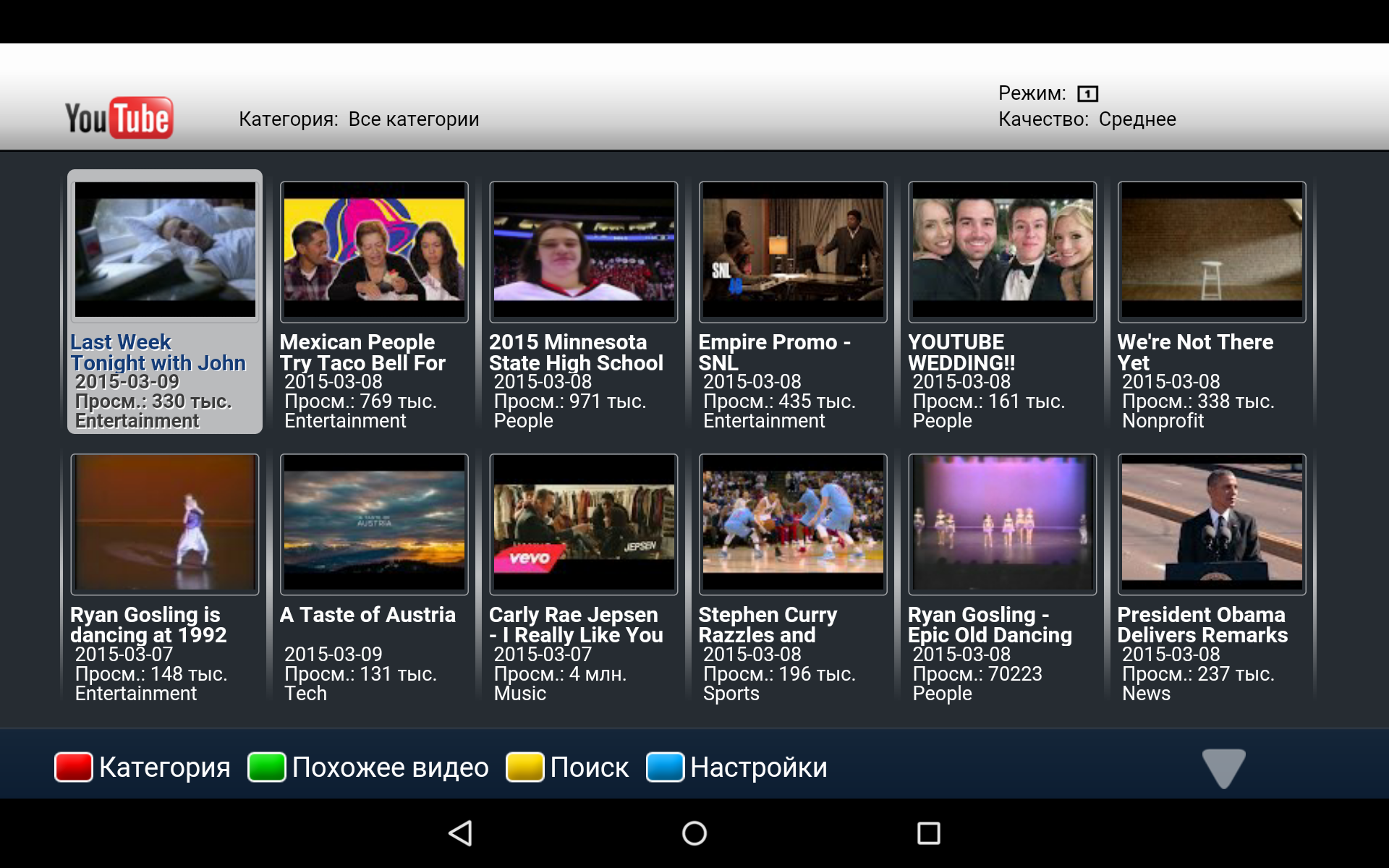Click title 'Ryan Gosling - Epic Old Dancing'

(990, 625)
